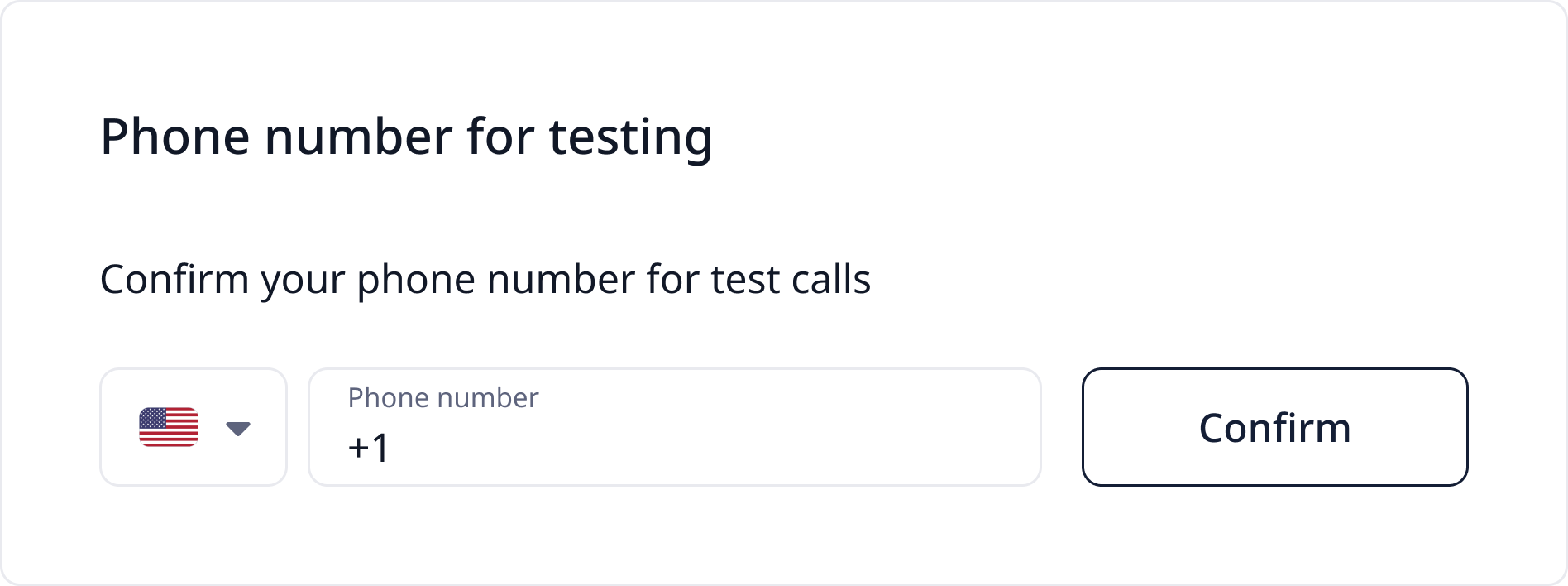
Task: Open the country selector box
Action: pos(194,427)
